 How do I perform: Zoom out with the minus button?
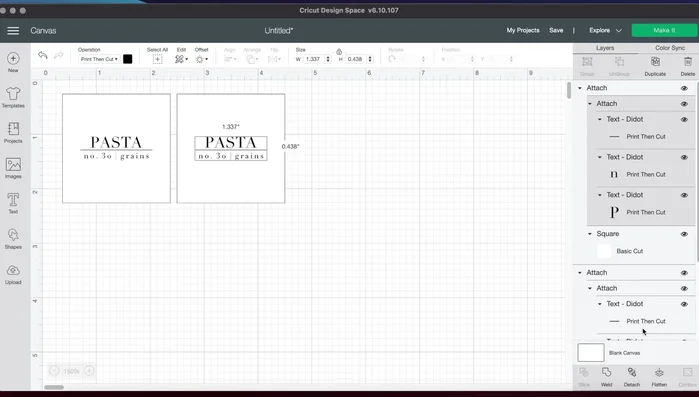(x=54, y=371)
